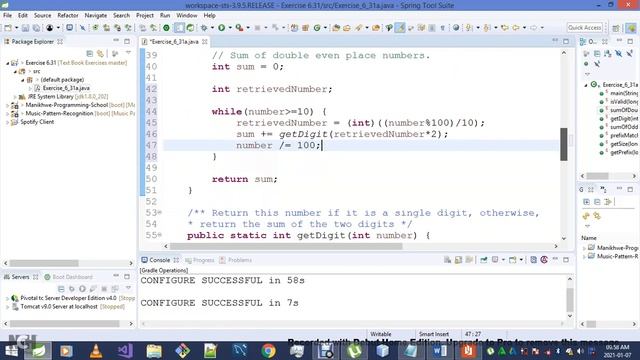
Task: Click the editor vertical scrollbar thumb
Action: [x=564, y=144]
